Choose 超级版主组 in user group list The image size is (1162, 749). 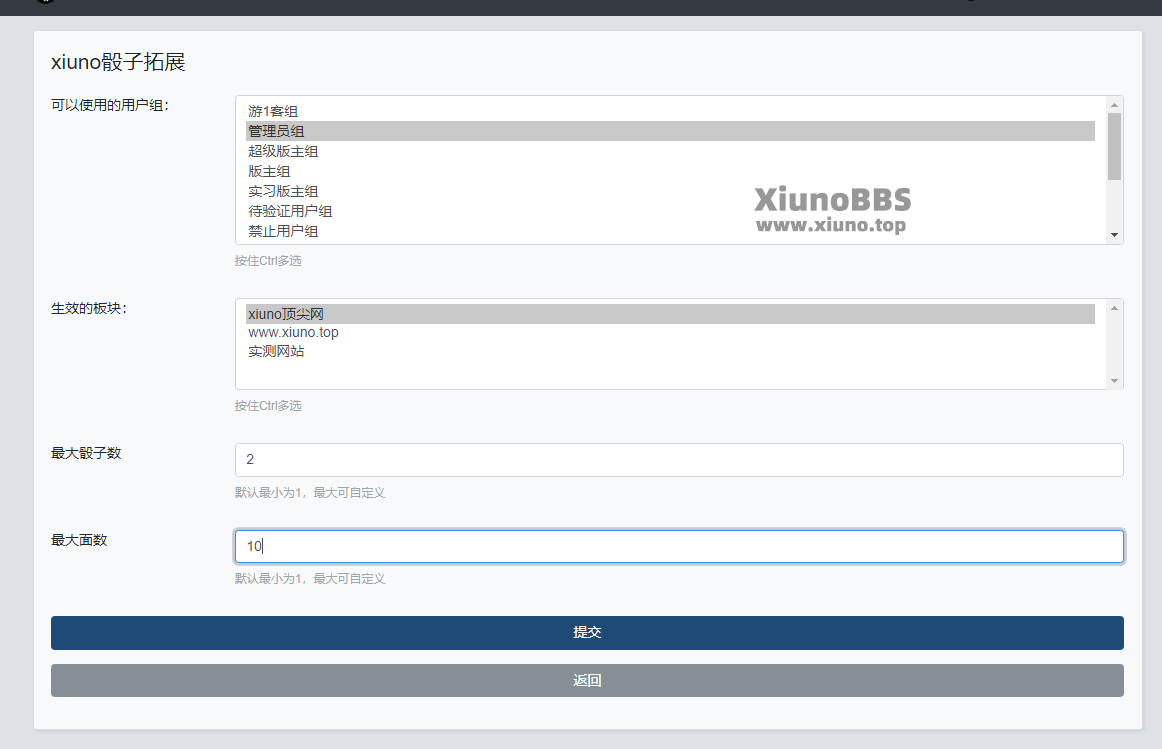point(670,151)
